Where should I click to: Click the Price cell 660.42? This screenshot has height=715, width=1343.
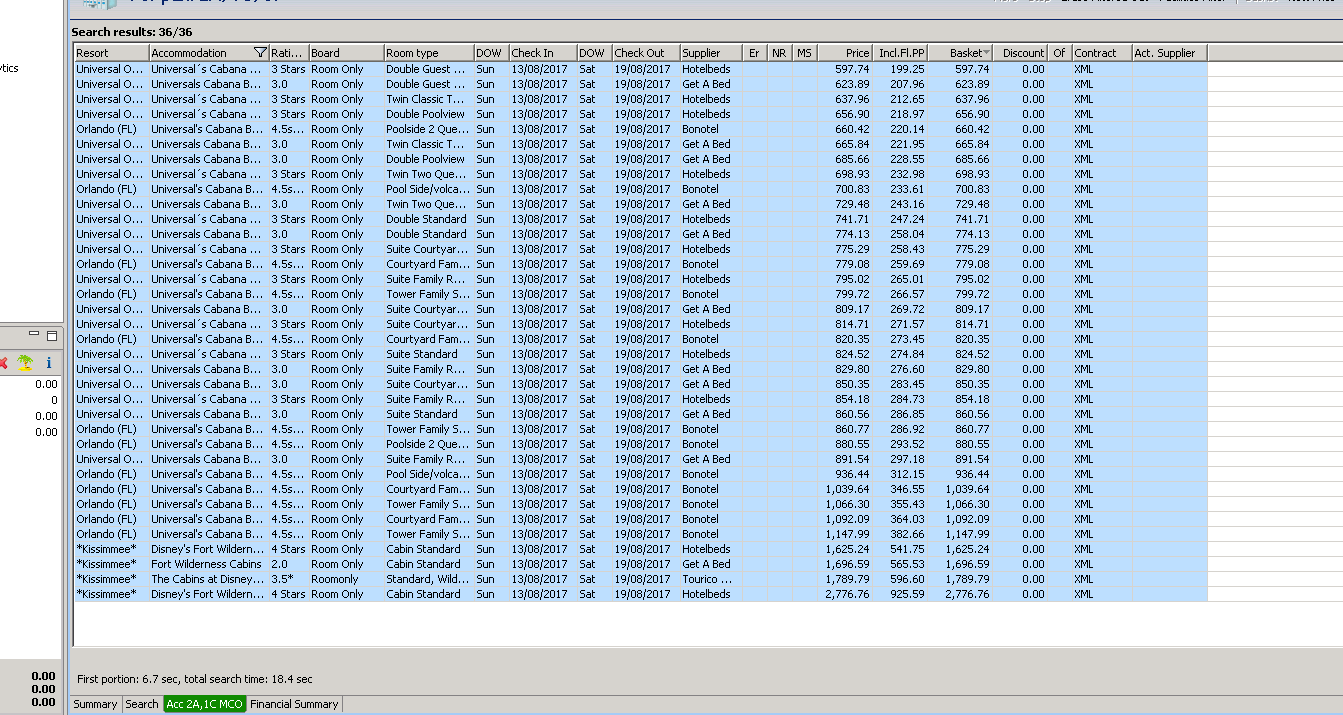[845, 129]
